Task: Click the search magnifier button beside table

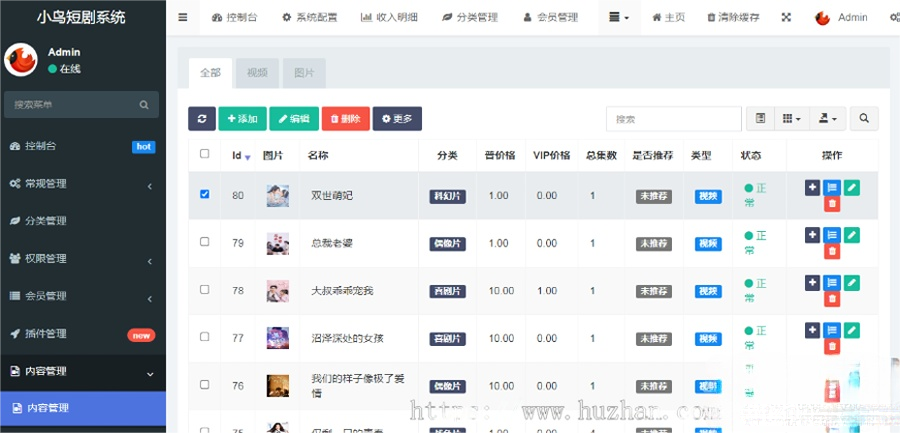Action: (x=864, y=119)
